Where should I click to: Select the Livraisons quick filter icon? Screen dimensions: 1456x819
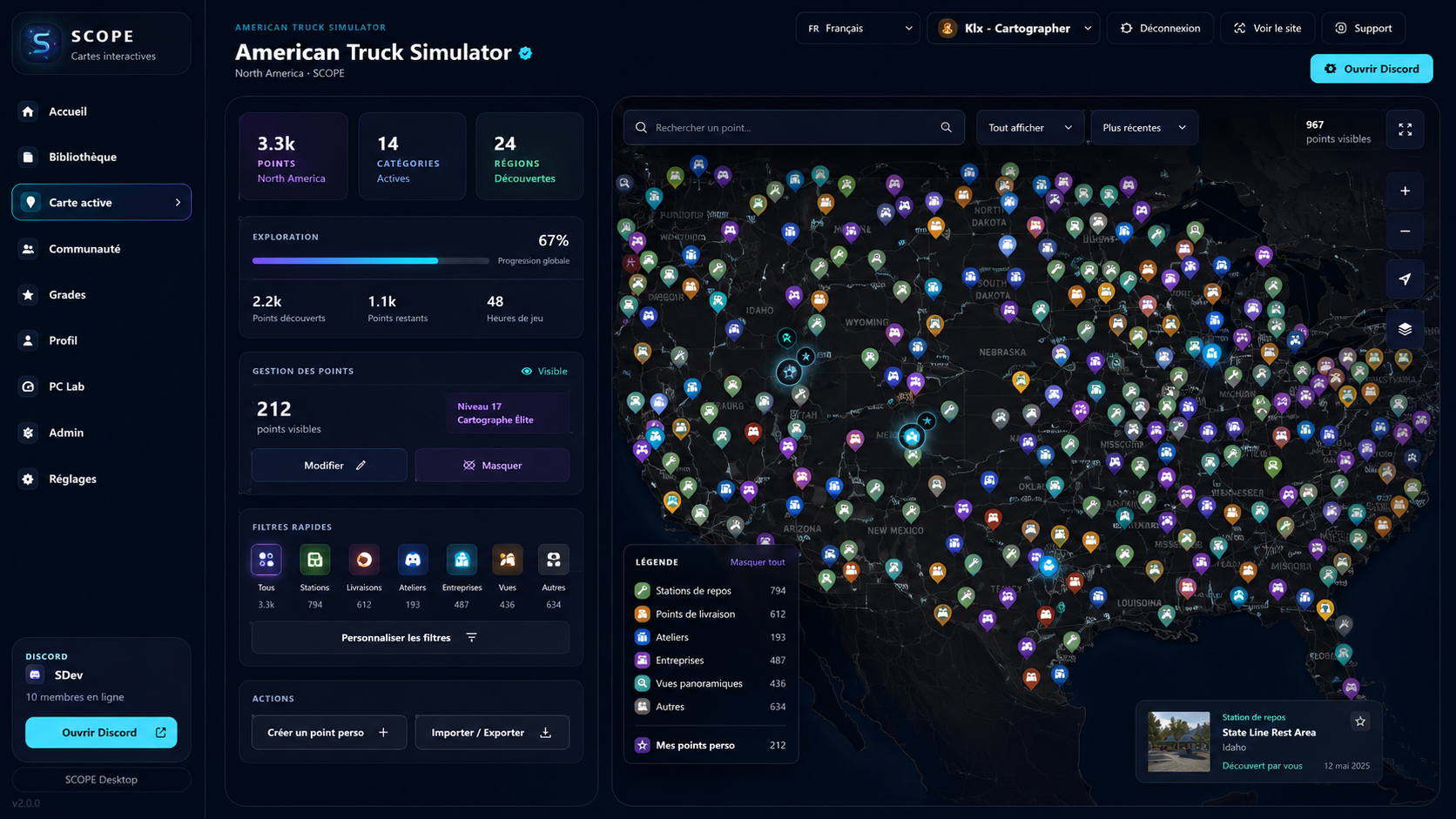(x=364, y=560)
